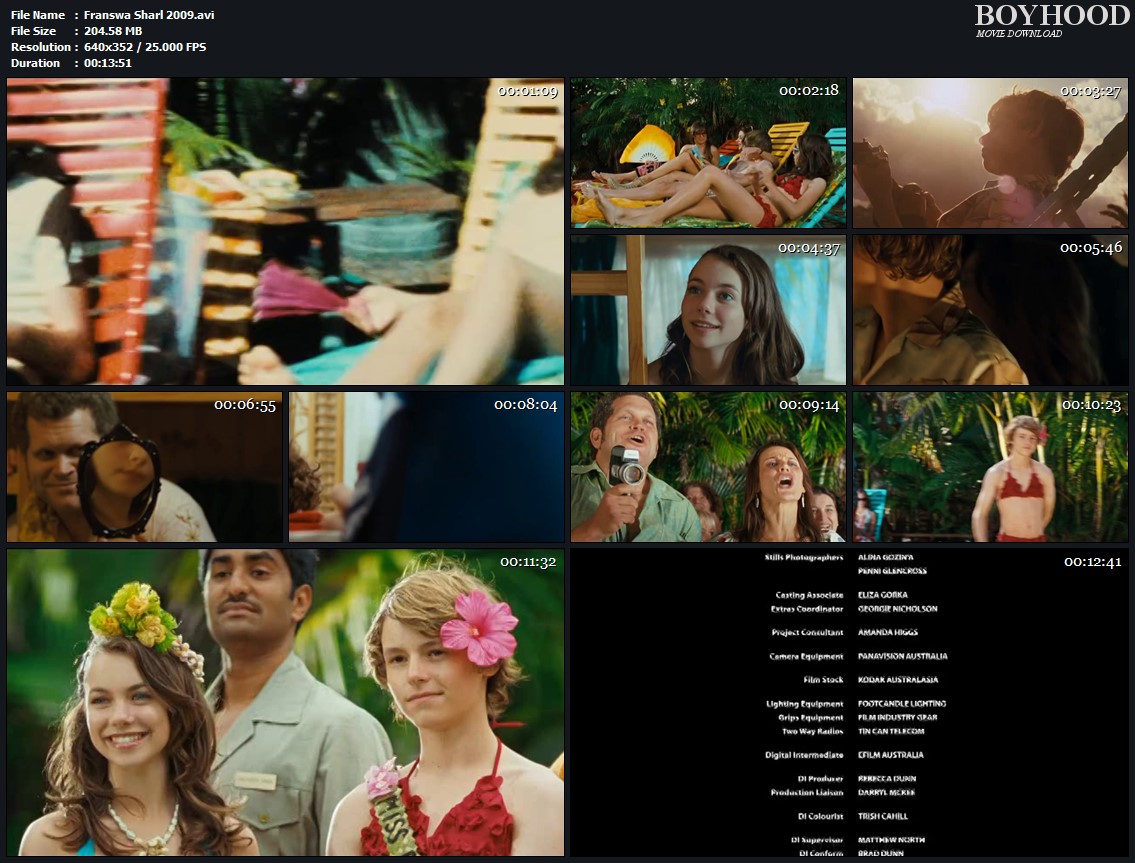The width and height of the screenshot is (1135, 863).
Task: Select the hand mirror thumbnail at 00:06:55
Action: point(144,467)
